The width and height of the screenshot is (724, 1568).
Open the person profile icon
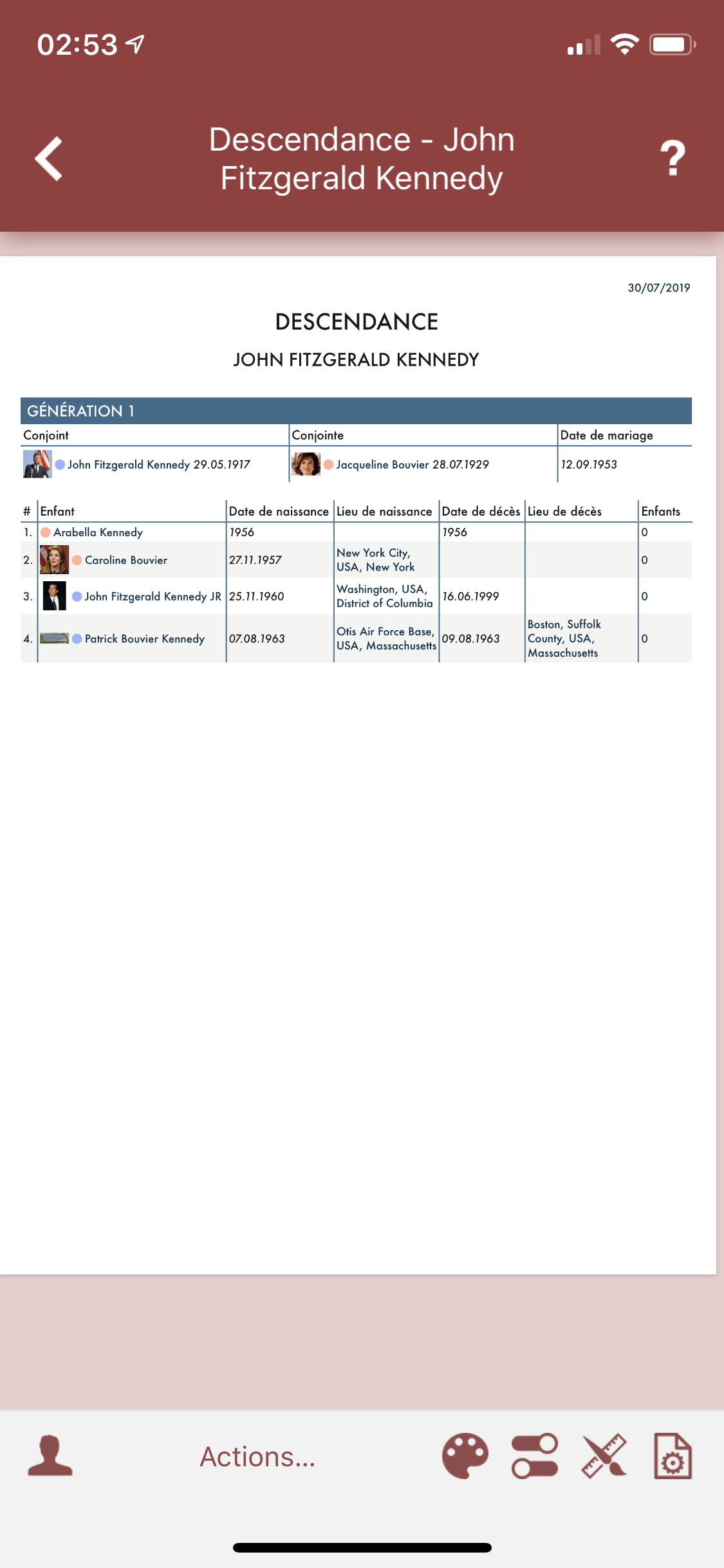(x=50, y=1456)
